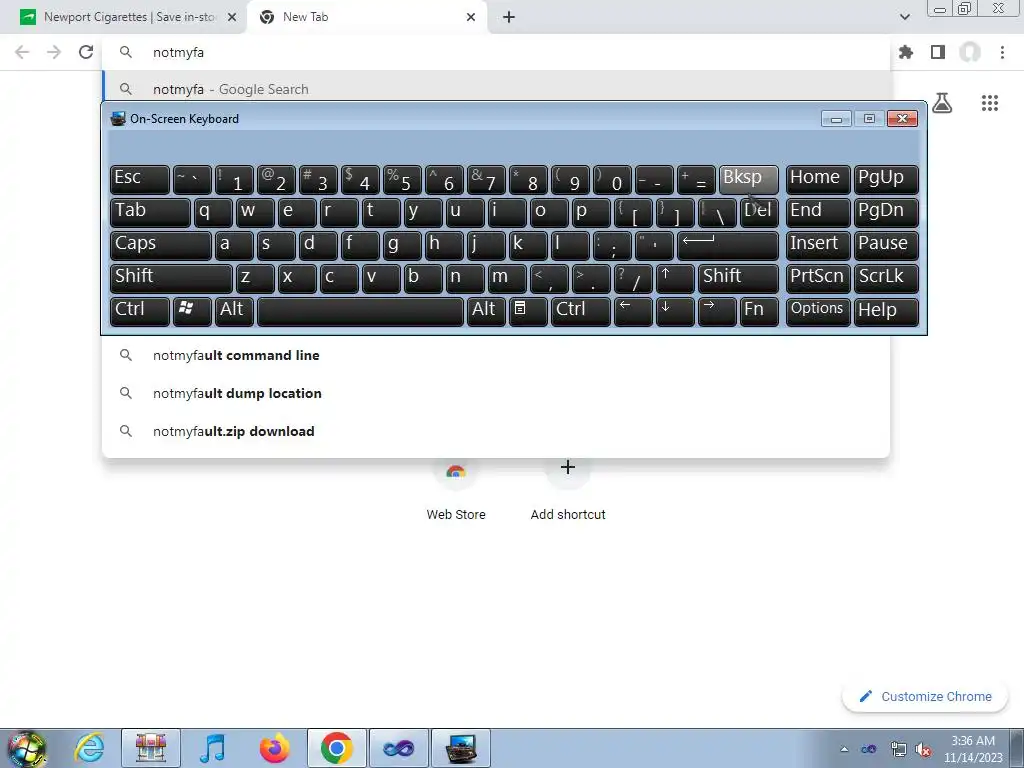
Task: Click the Esc key on On-Screen Keyboard
Action: [140, 179]
